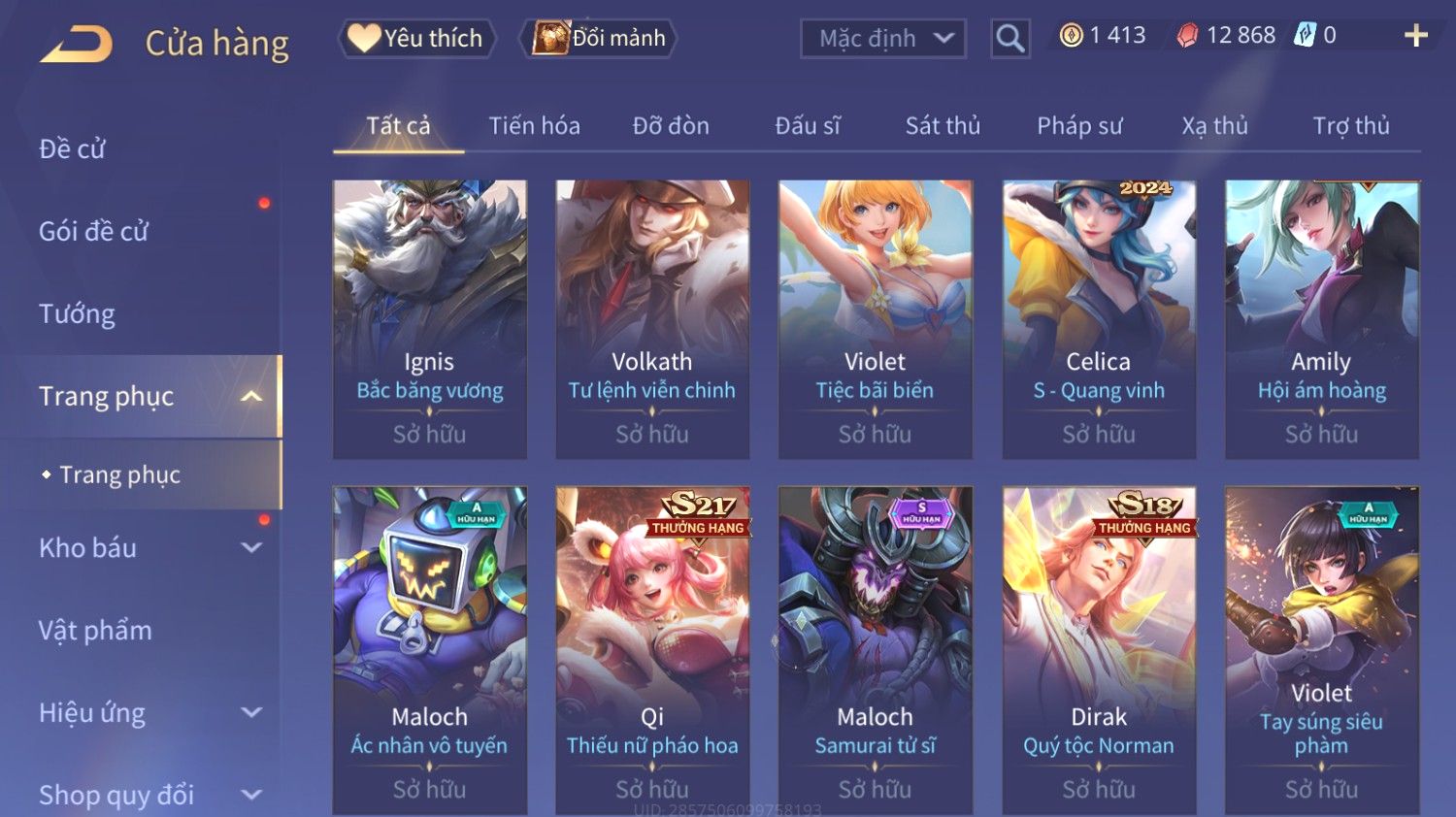Click the red ruby currency icon

[1187, 36]
